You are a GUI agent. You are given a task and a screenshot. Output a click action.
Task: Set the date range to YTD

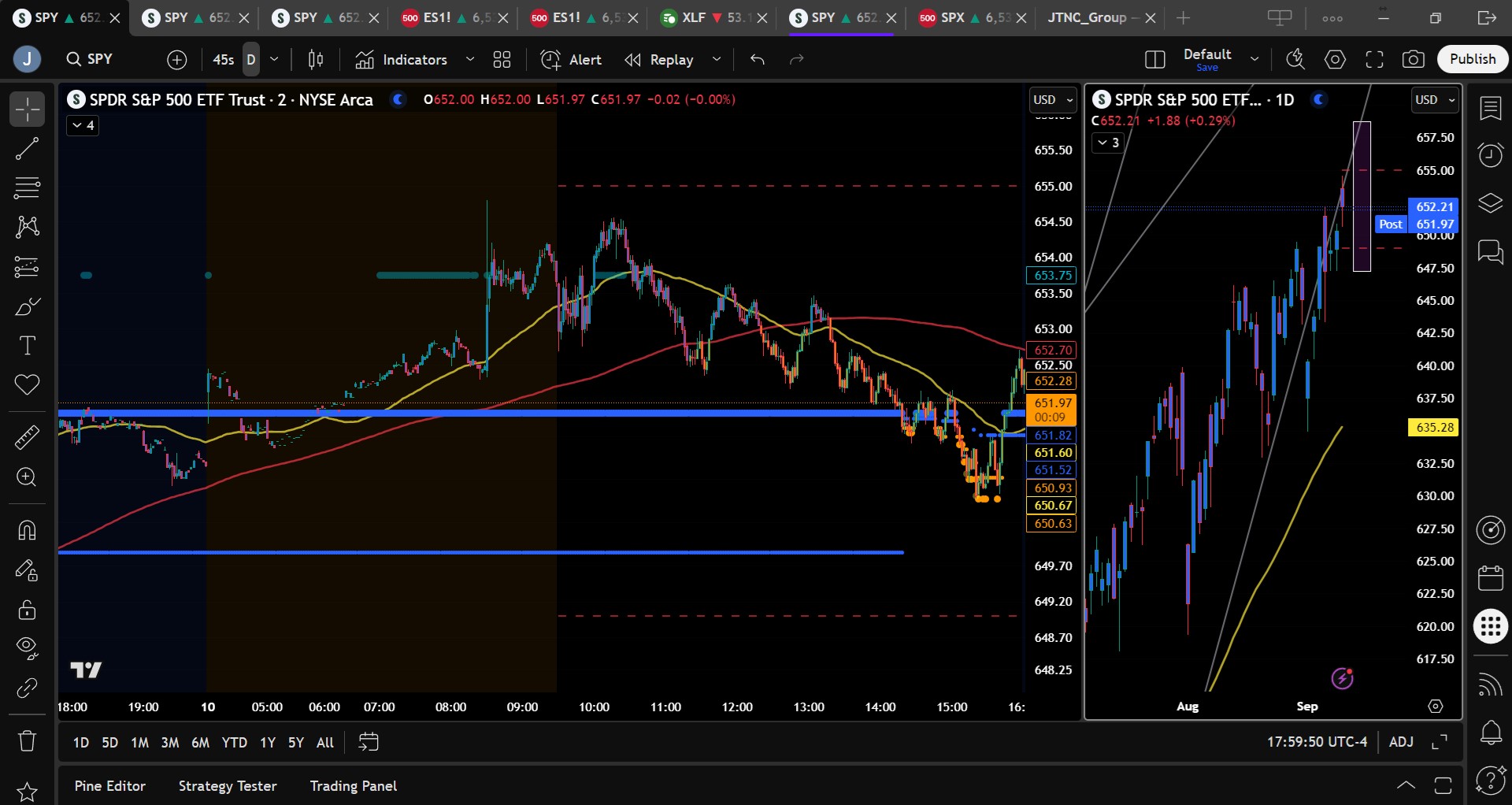point(234,743)
